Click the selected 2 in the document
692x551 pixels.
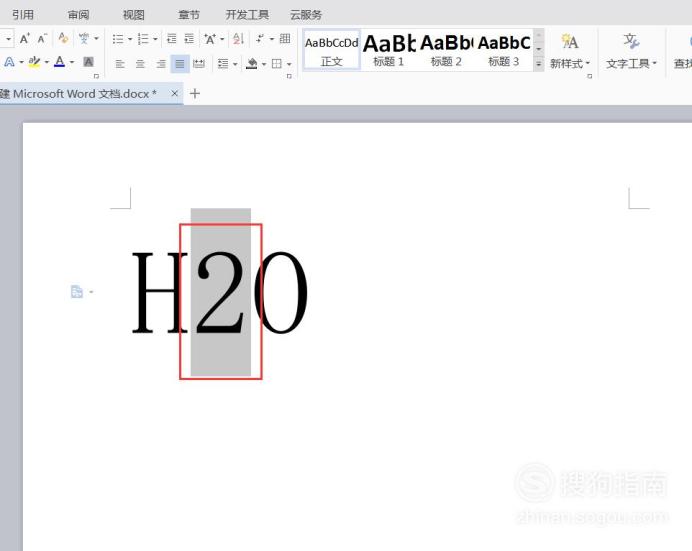220,292
